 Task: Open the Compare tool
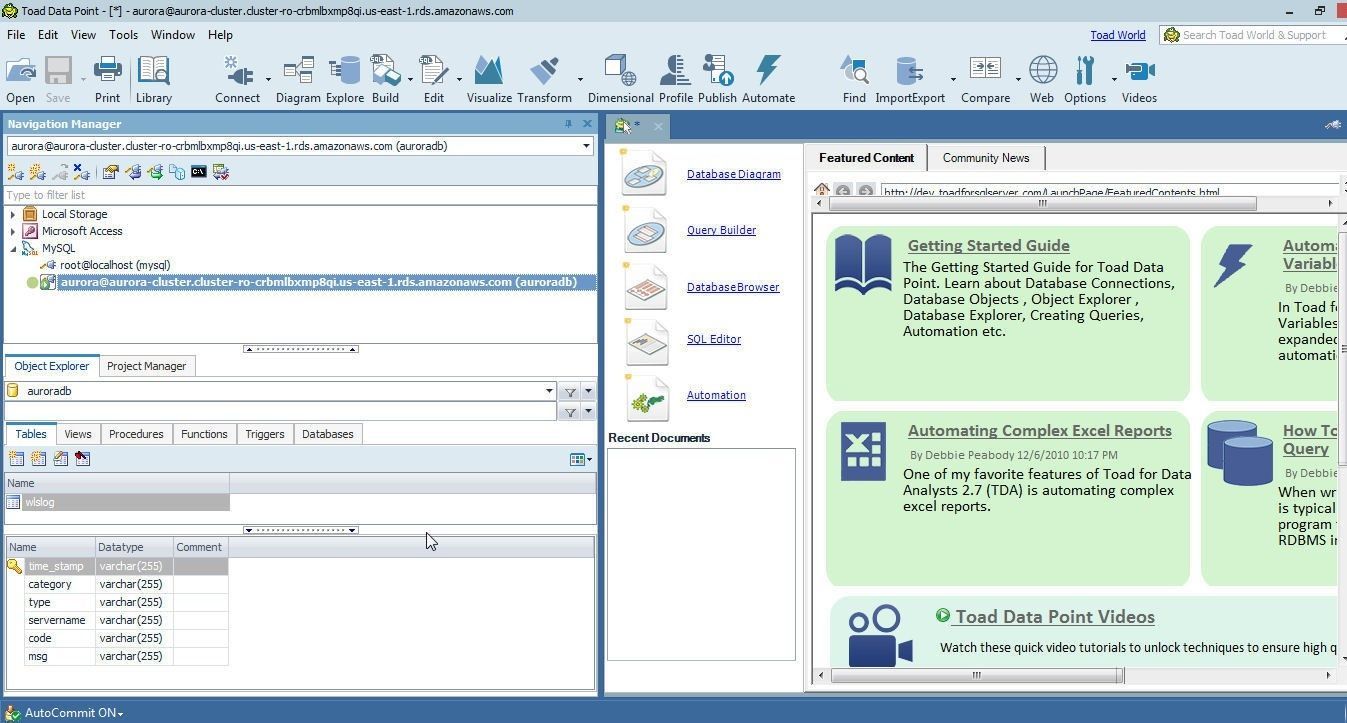[985, 80]
